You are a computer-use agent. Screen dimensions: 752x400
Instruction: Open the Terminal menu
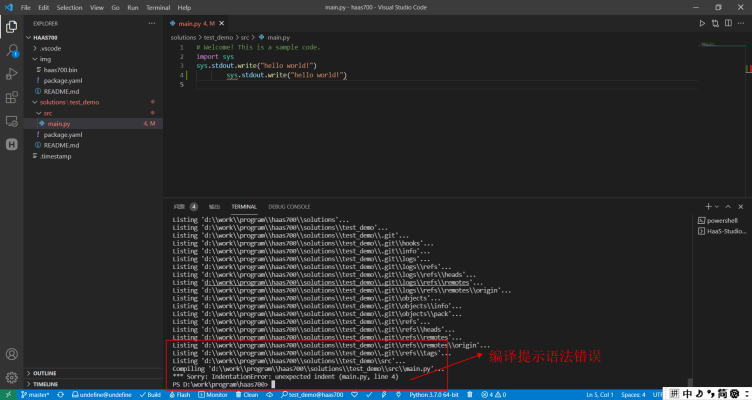158,7
